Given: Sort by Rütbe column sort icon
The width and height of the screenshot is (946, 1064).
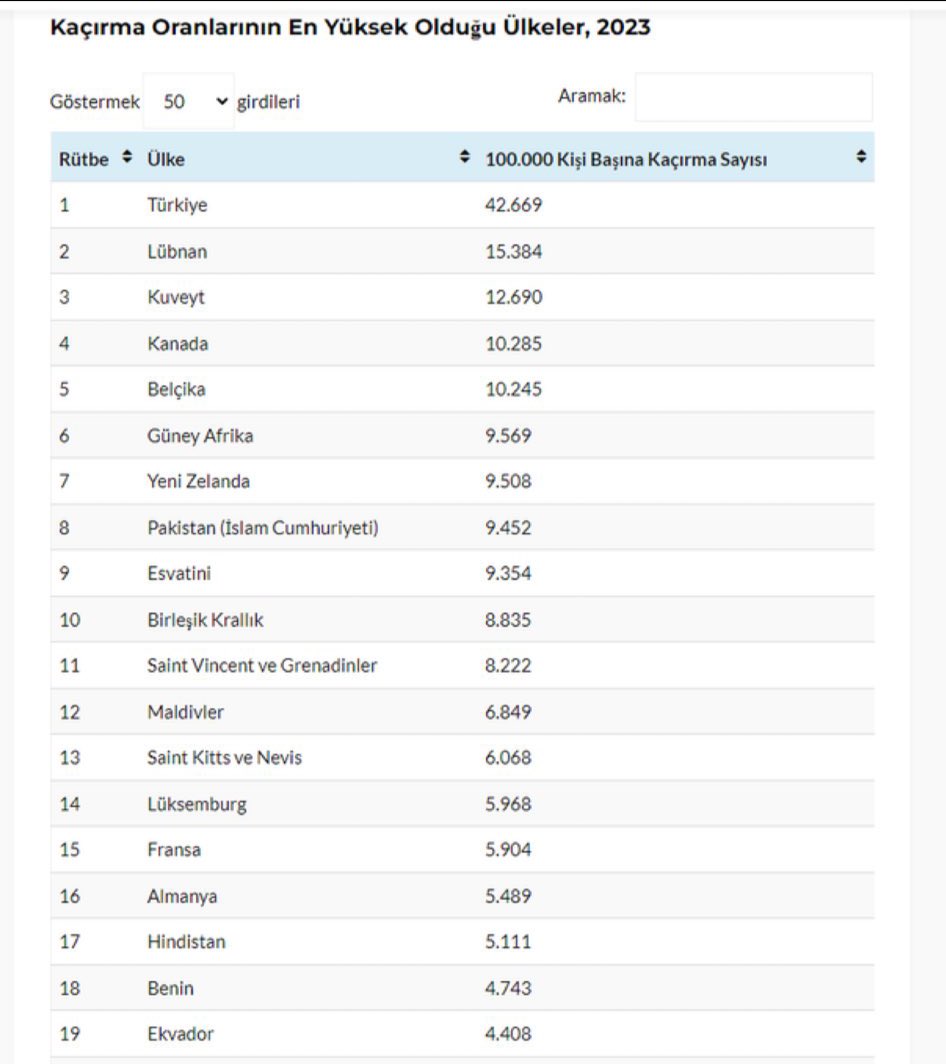Looking at the screenshot, I should pyautogui.click(x=127, y=157).
